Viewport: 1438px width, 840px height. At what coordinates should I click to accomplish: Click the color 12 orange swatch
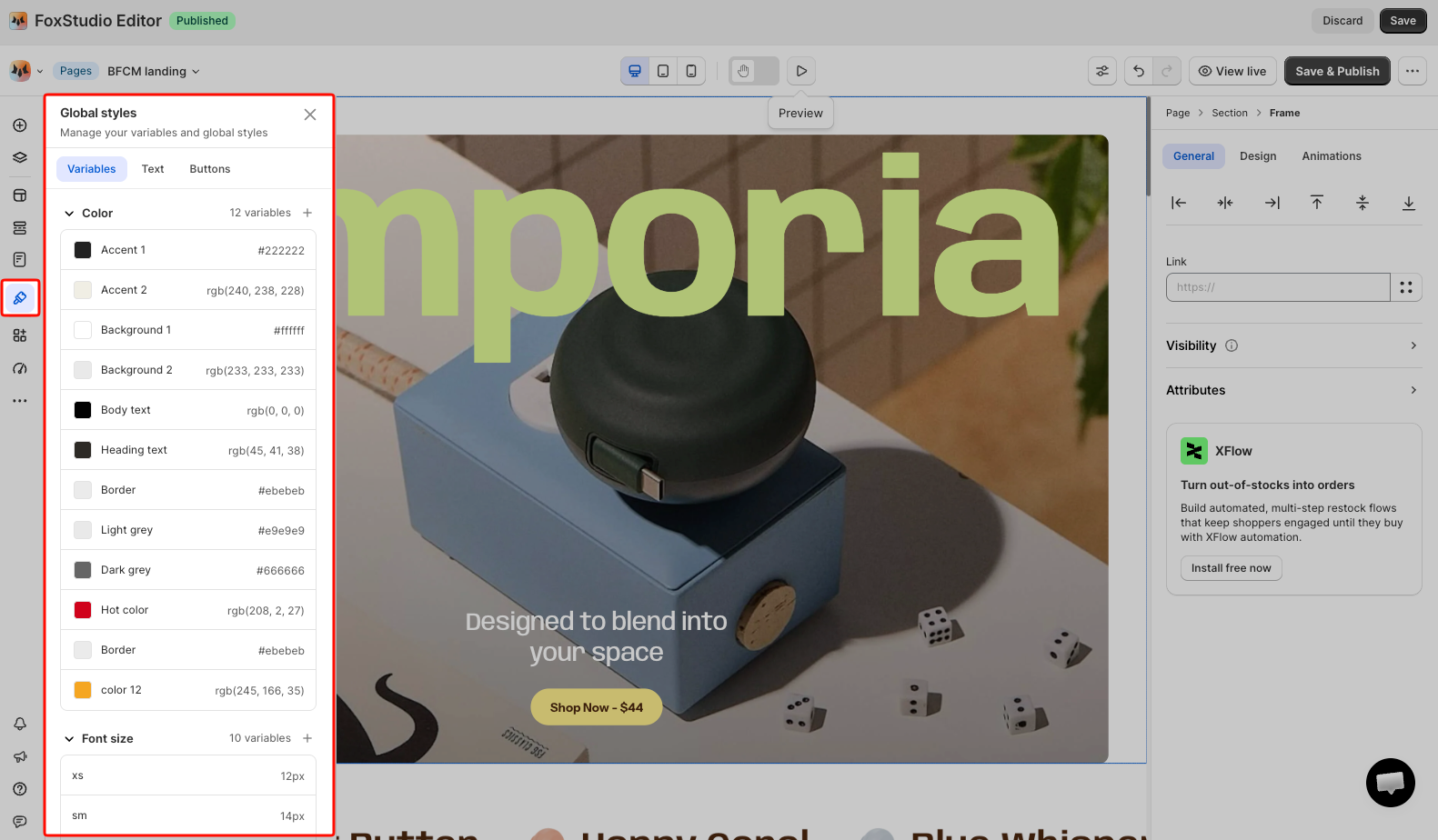point(83,690)
